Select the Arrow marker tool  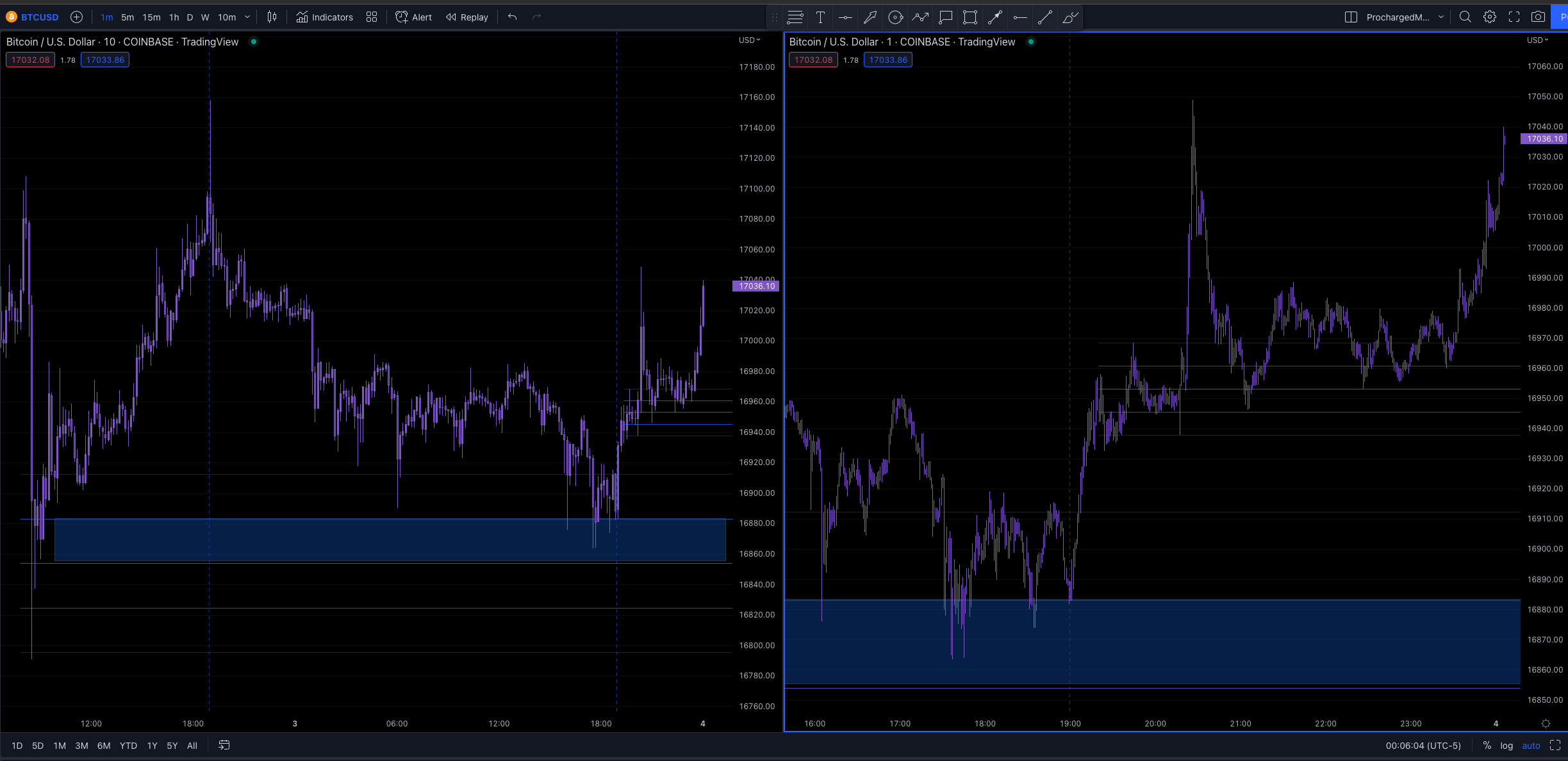pyautogui.click(x=994, y=17)
